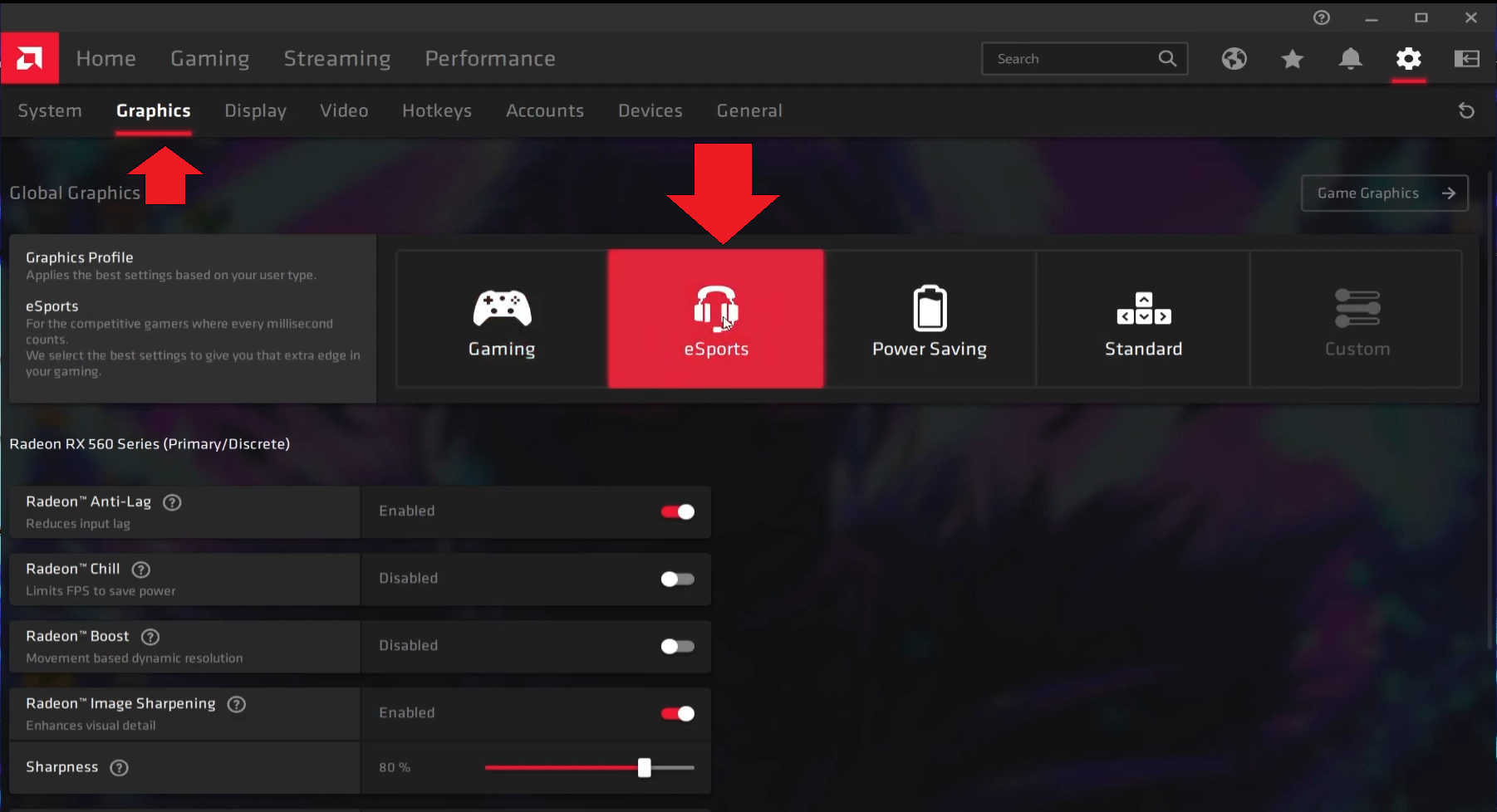Switch to Video settings tab
Screen dimensions: 1497x812
344,110
